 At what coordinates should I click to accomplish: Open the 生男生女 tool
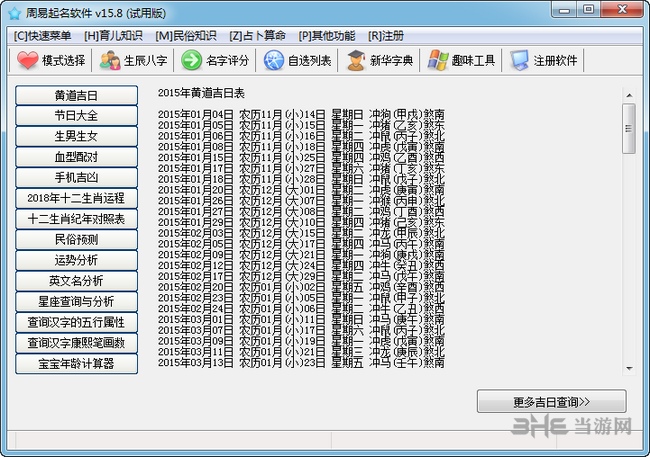click(x=77, y=136)
